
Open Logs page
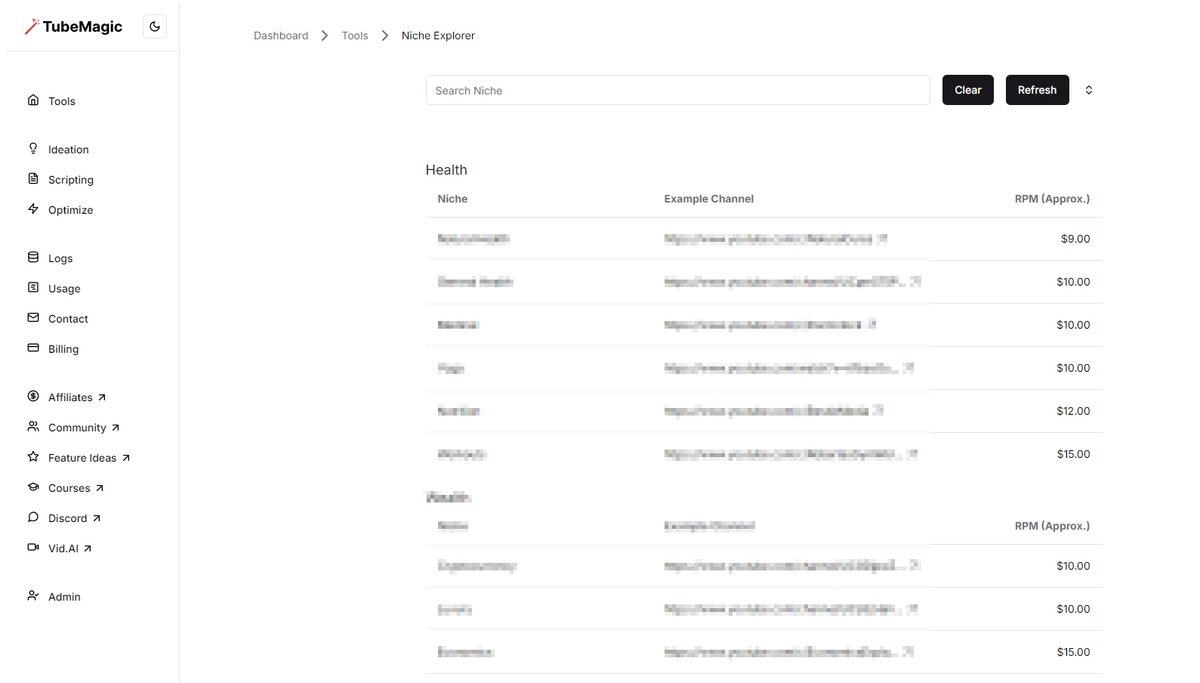[x=60, y=258]
